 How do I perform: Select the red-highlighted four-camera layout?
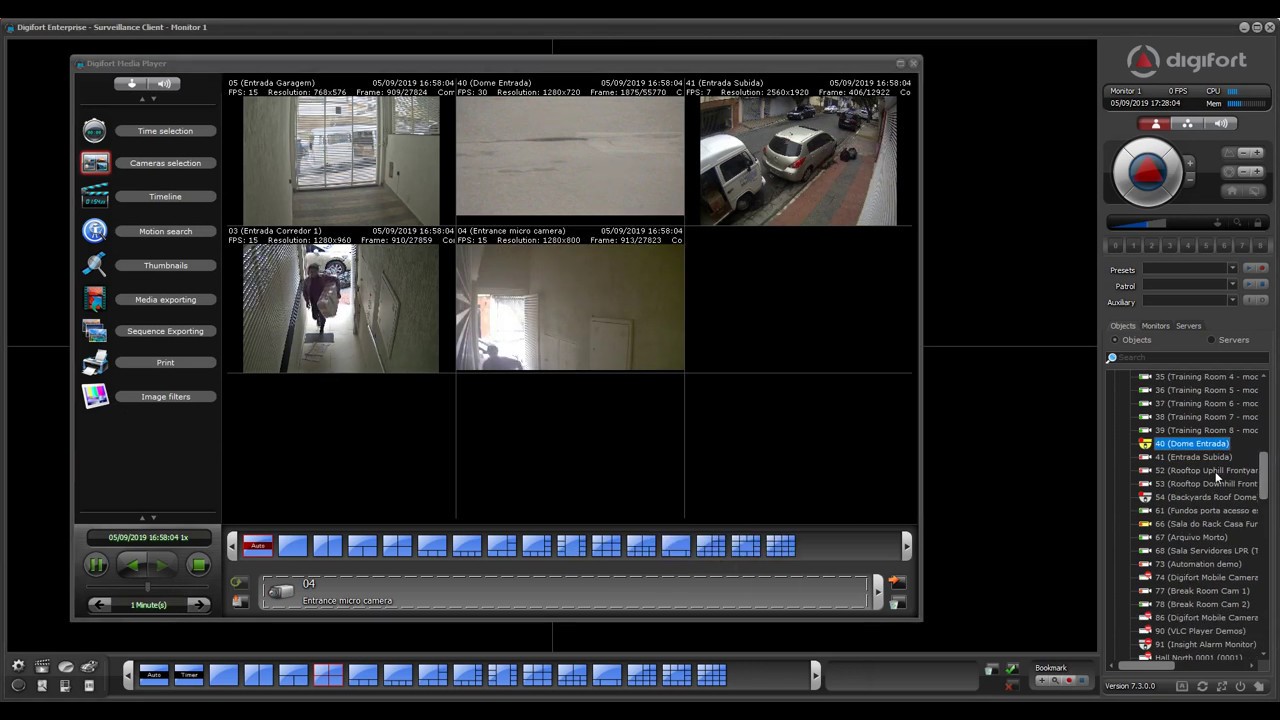(328, 675)
